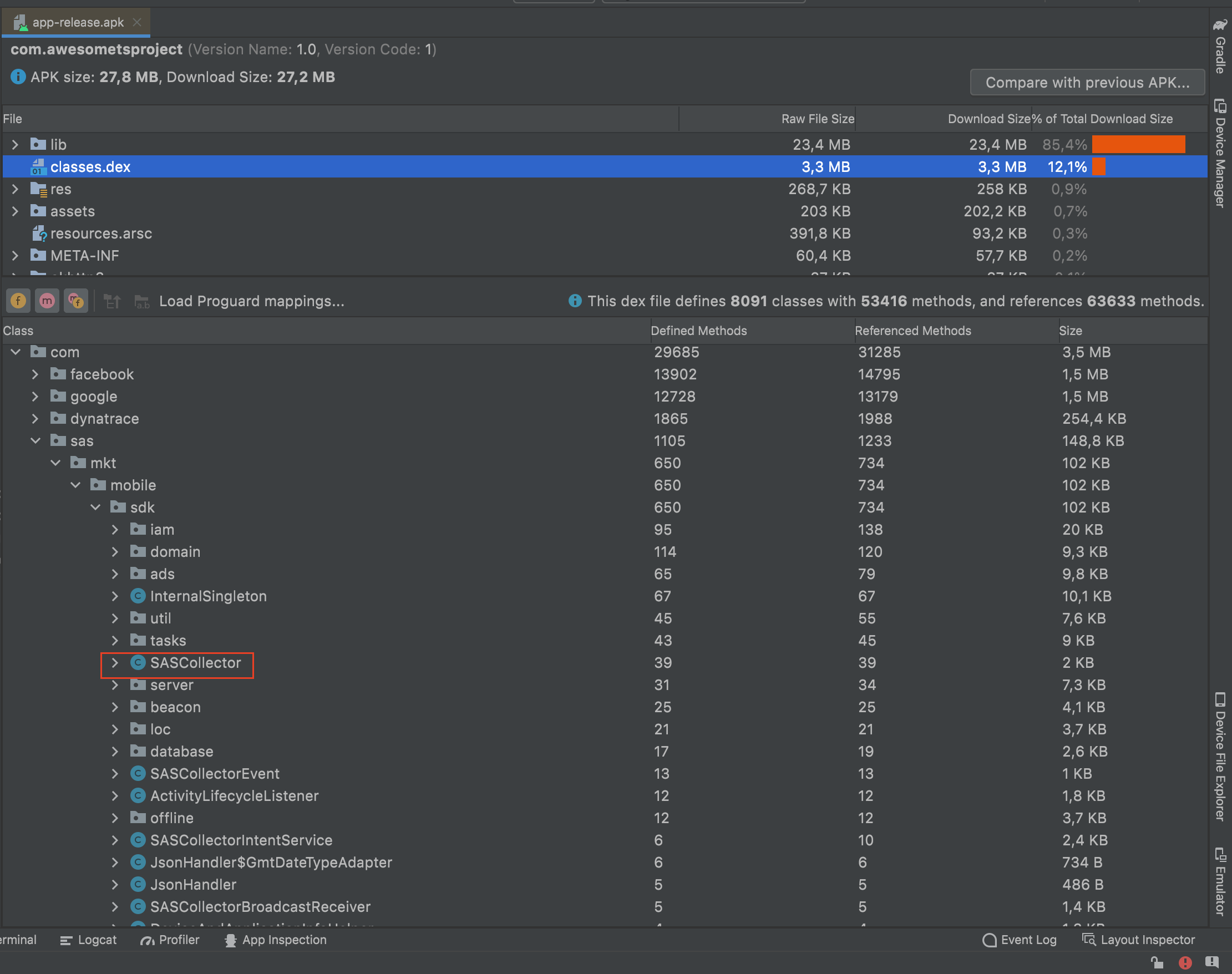
Task: Toggle visibility of fields in dex viewer
Action: (18, 301)
